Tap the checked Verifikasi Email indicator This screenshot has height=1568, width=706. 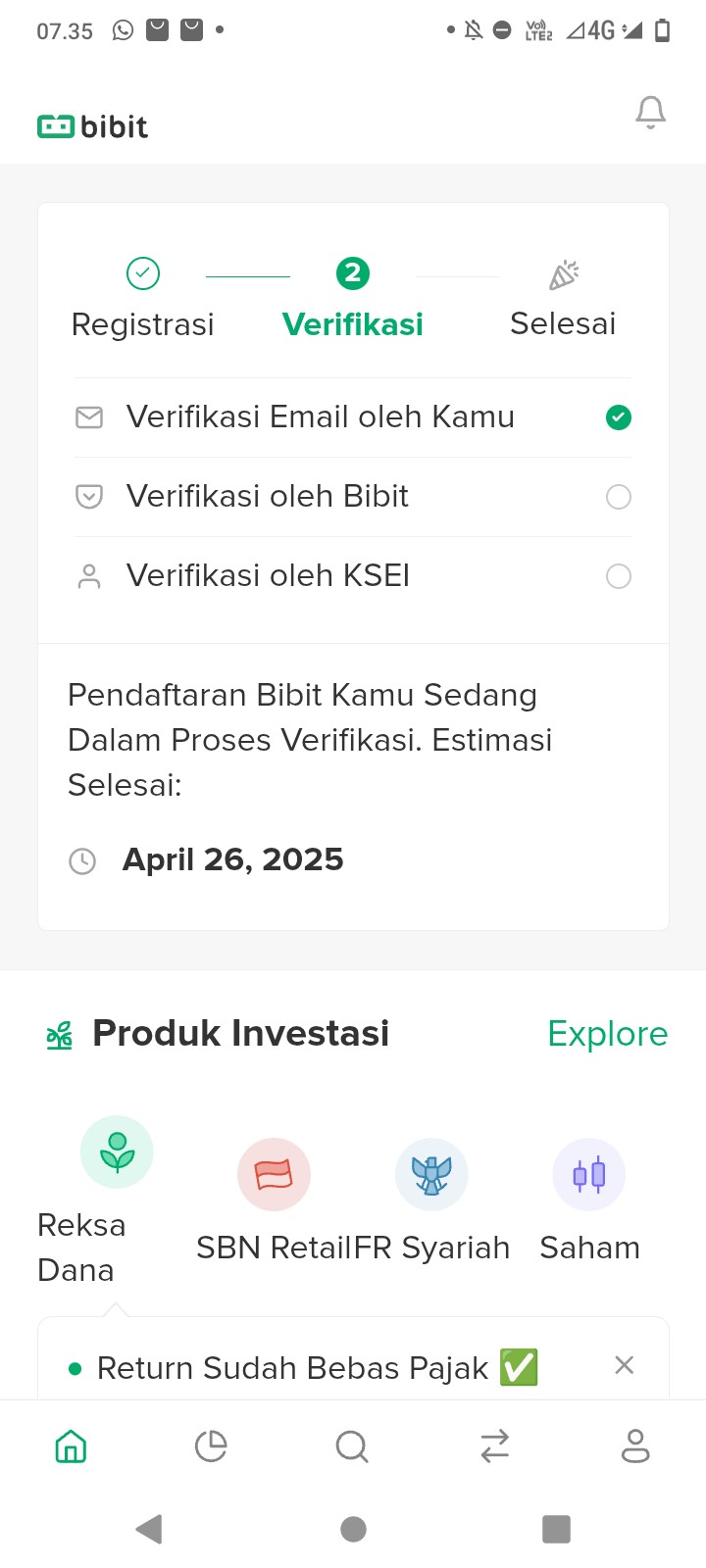click(619, 417)
